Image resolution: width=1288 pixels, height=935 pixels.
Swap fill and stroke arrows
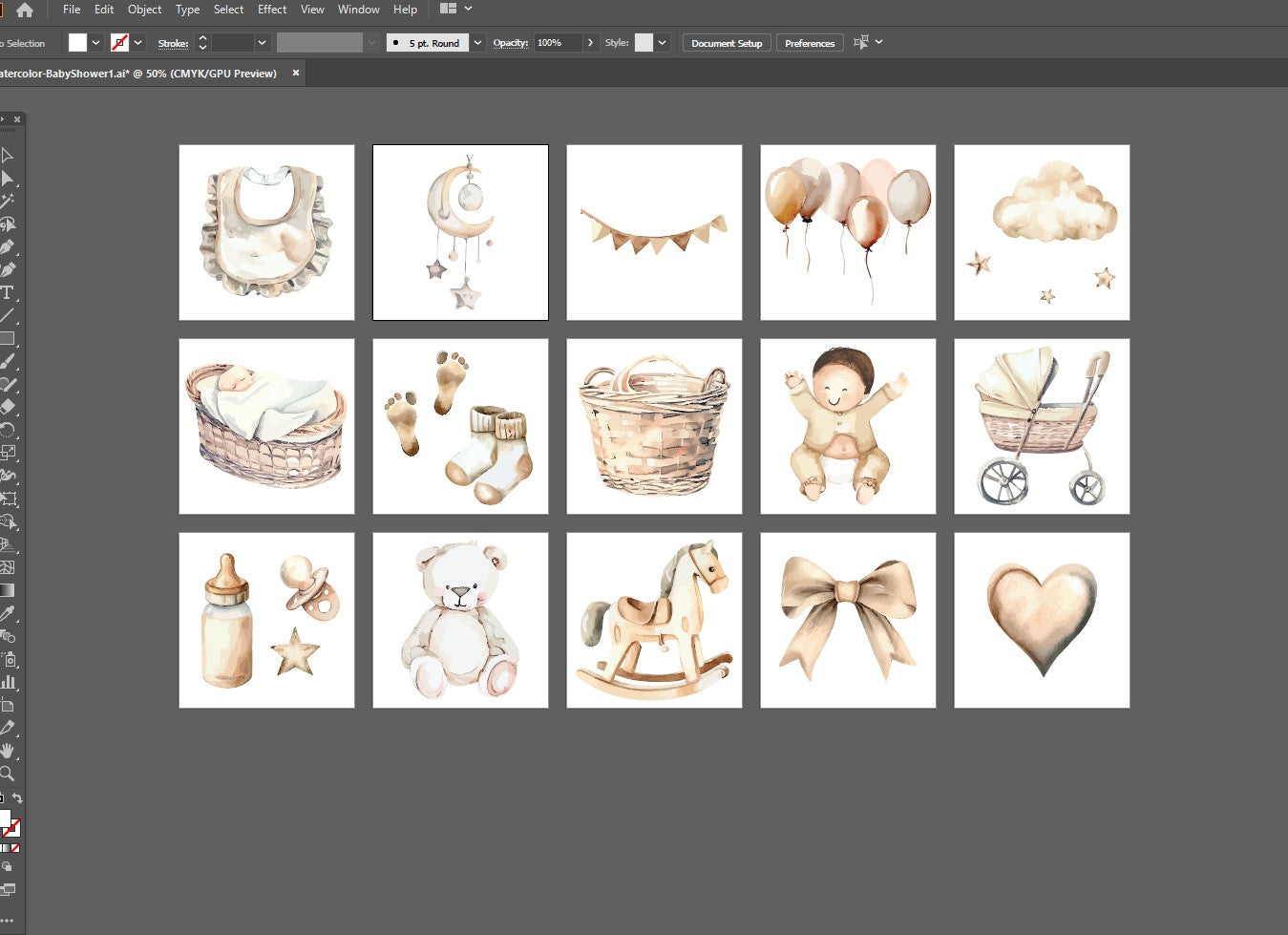(x=16, y=798)
